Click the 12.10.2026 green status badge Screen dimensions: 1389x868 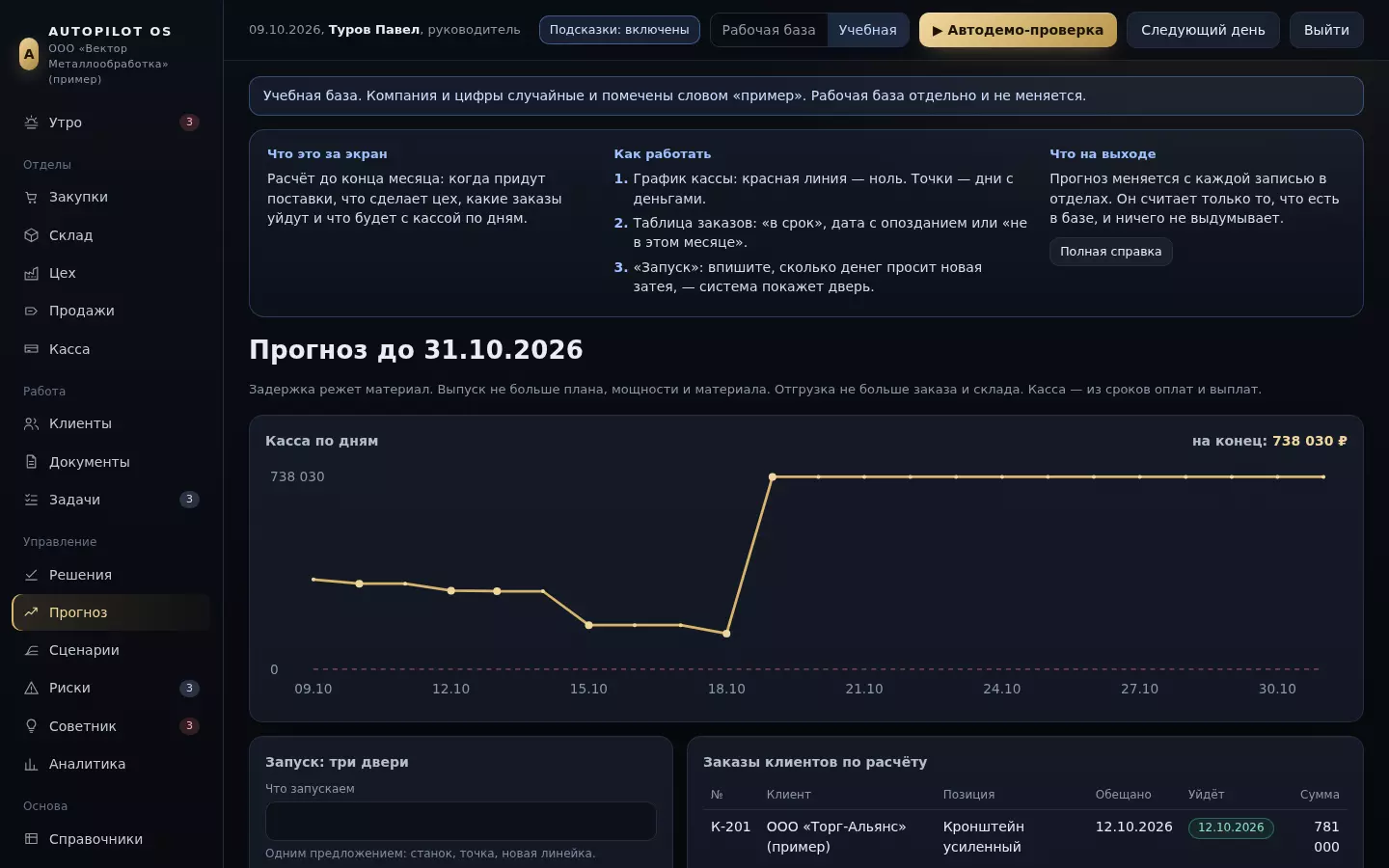(1231, 827)
